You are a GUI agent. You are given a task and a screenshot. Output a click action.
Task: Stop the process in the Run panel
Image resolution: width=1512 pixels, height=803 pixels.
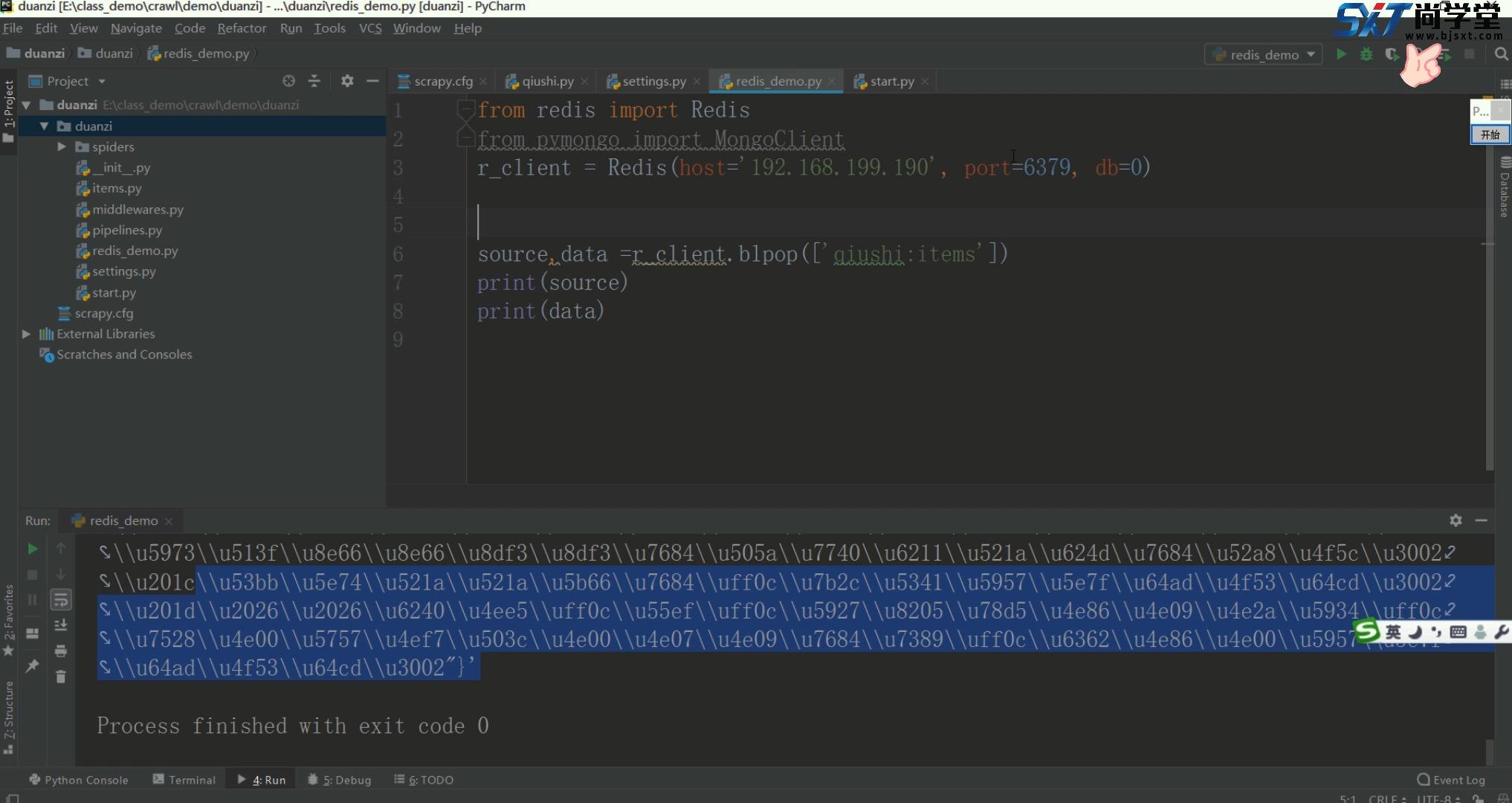(x=32, y=575)
